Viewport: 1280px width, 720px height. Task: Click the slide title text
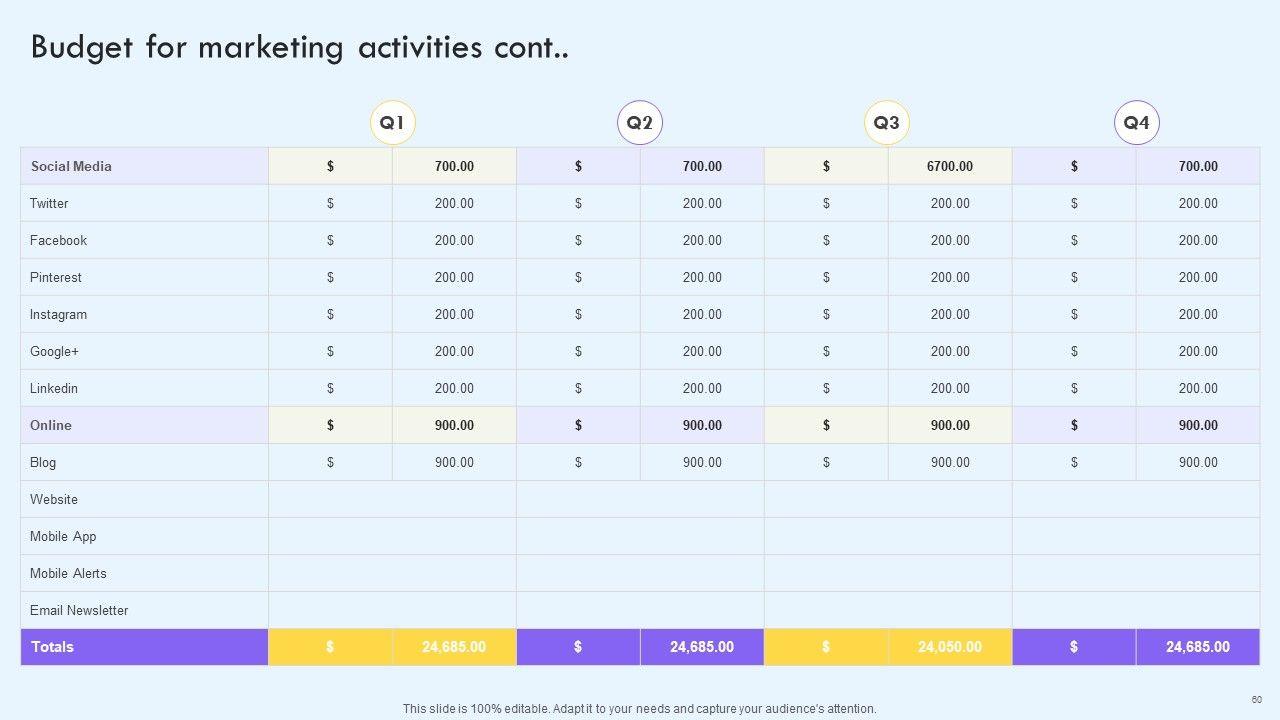pos(300,47)
